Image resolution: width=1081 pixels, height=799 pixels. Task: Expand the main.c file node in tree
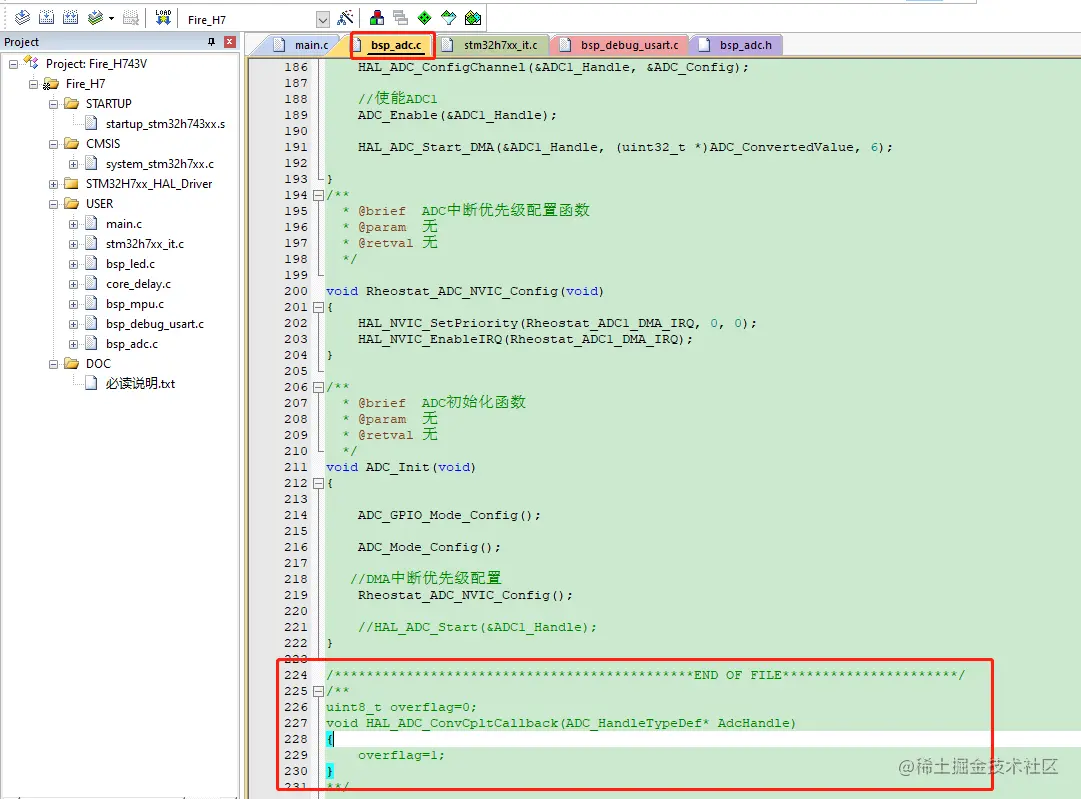click(x=73, y=224)
